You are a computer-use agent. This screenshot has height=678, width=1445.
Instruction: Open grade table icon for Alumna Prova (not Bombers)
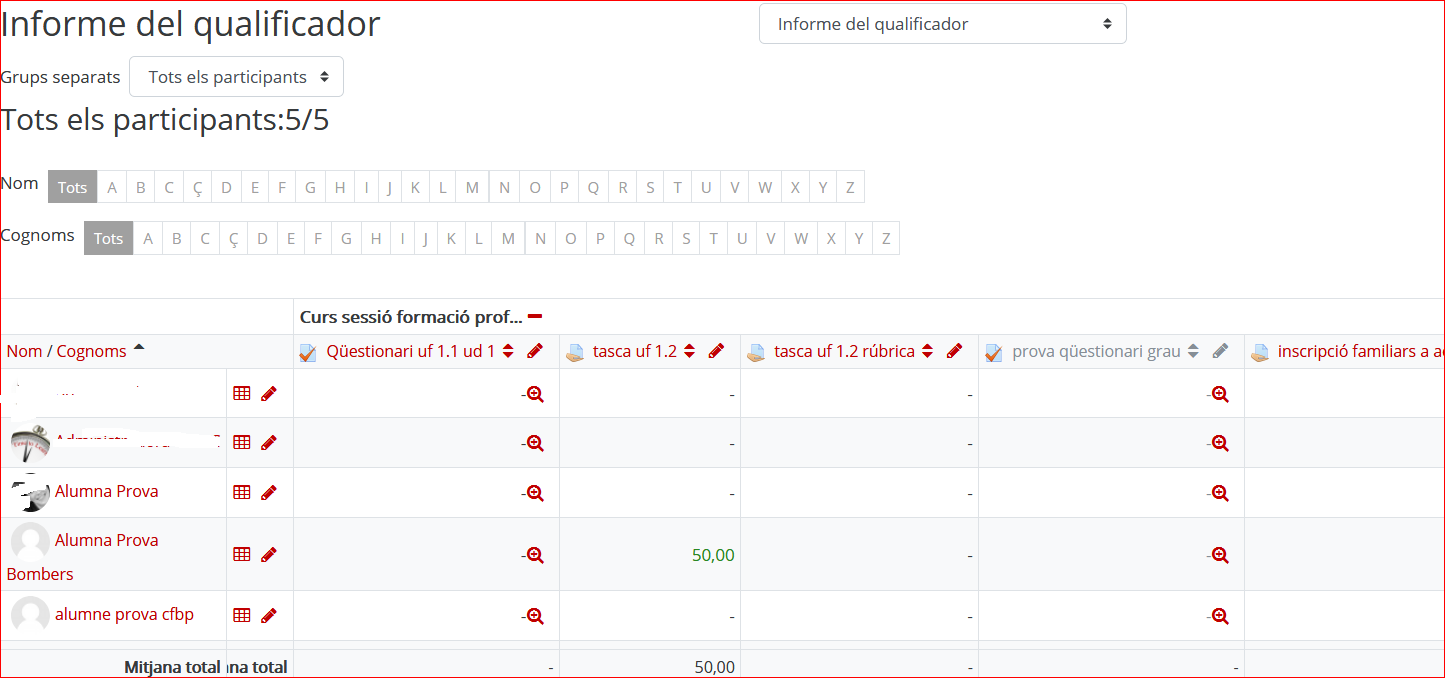pyautogui.click(x=241, y=492)
